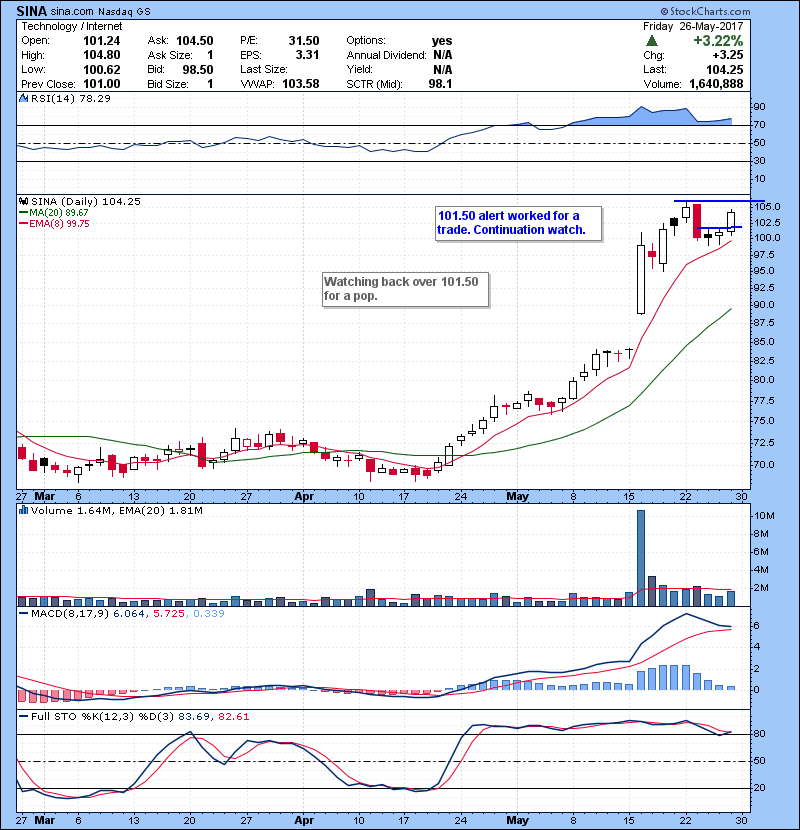This screenshot has width=800, height=830.
Task: Click the StockCharts.com copyright text
Action: 705,11
